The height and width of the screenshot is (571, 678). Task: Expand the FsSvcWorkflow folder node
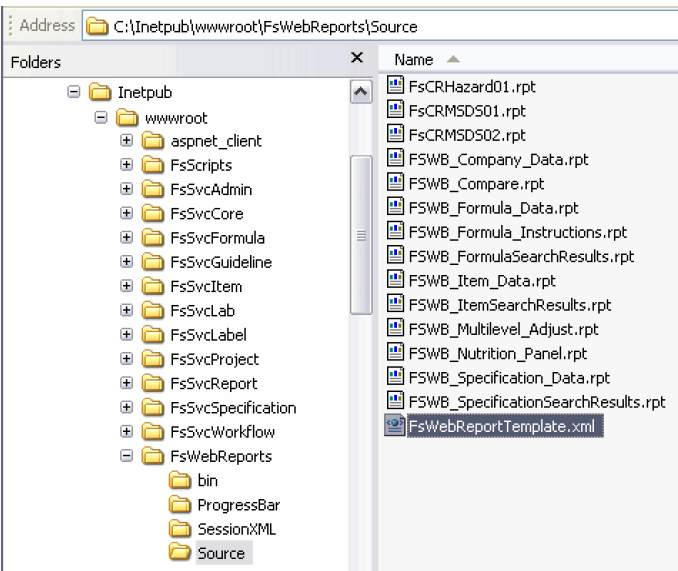(126, 431)
